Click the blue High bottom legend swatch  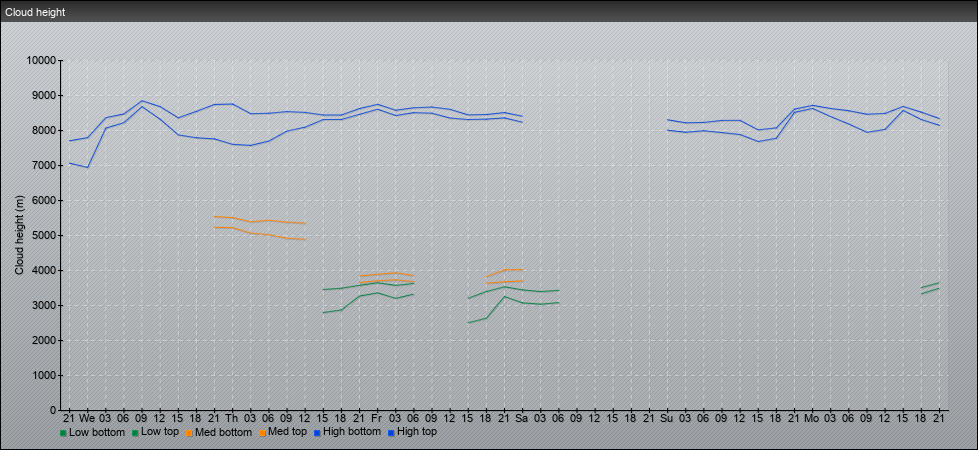point(319,433)
